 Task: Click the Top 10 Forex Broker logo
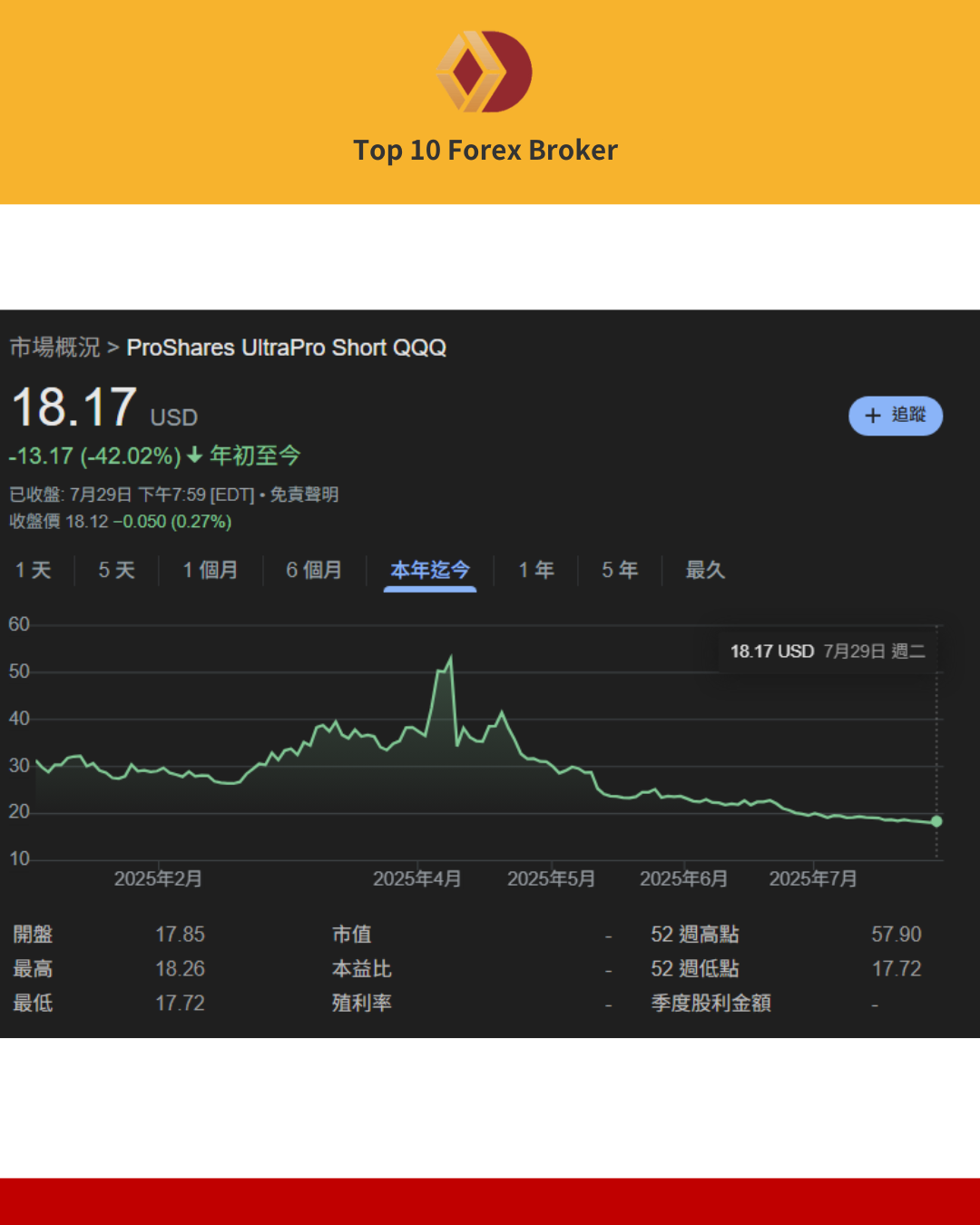coord(485,72)
